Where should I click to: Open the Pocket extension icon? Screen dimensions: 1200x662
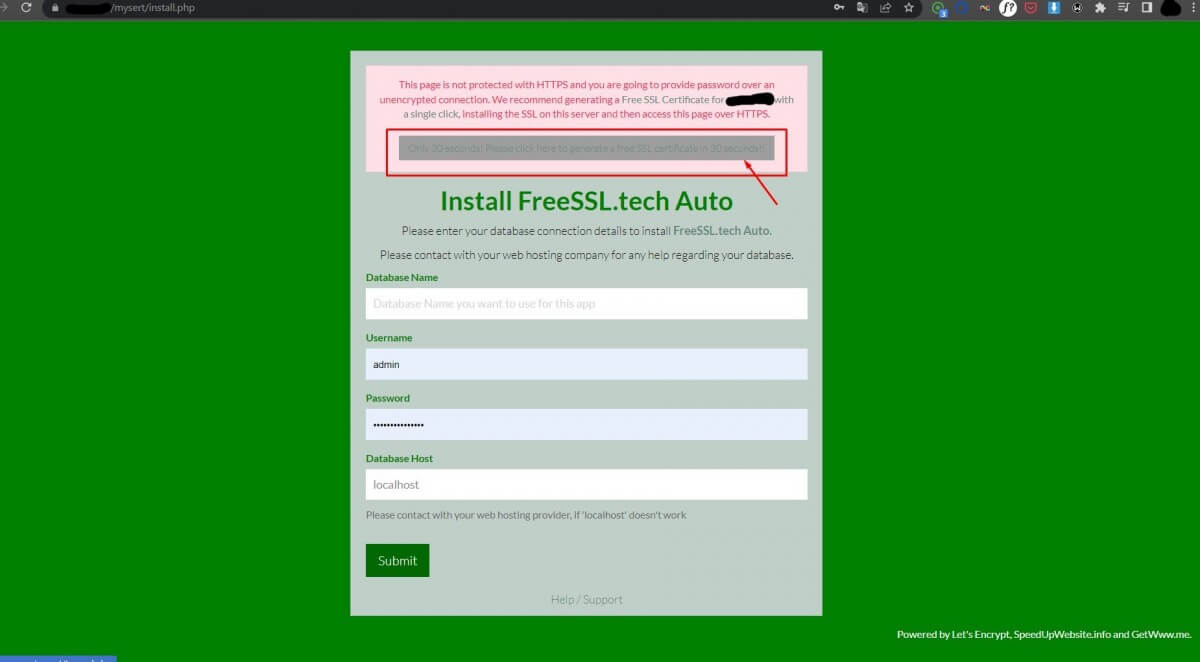(1031, 8)
